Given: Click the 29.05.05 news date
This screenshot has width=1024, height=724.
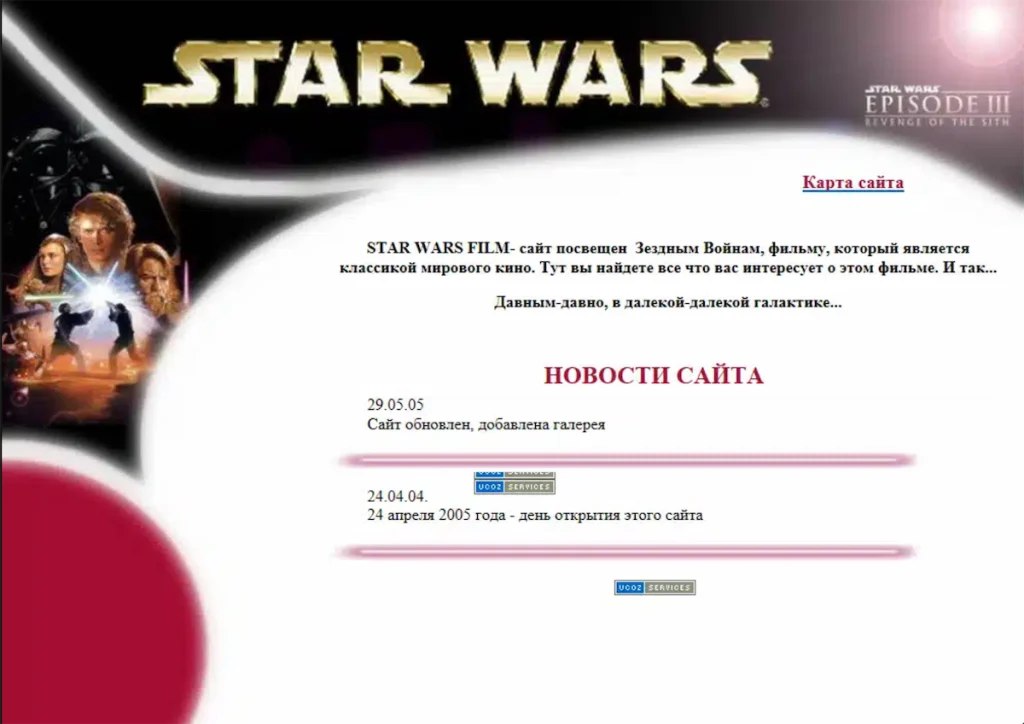Looking at the screenshot, I should click(395, 405).
